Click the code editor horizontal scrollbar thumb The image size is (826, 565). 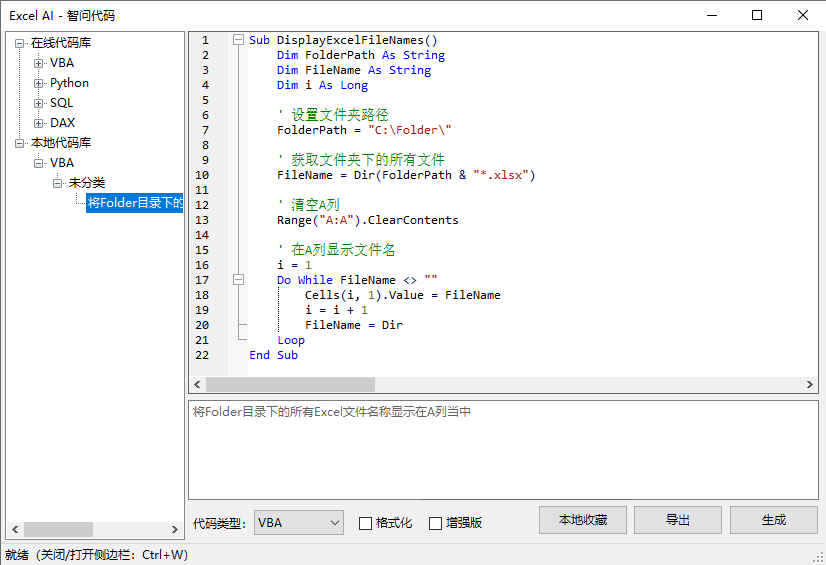tap(290, 384)
